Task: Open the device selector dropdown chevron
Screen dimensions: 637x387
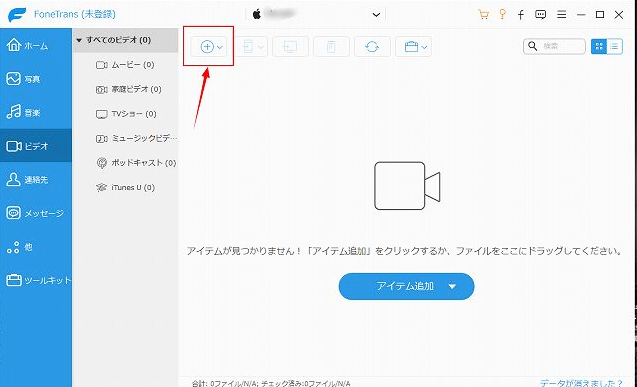Action: [x=376, y=15]
